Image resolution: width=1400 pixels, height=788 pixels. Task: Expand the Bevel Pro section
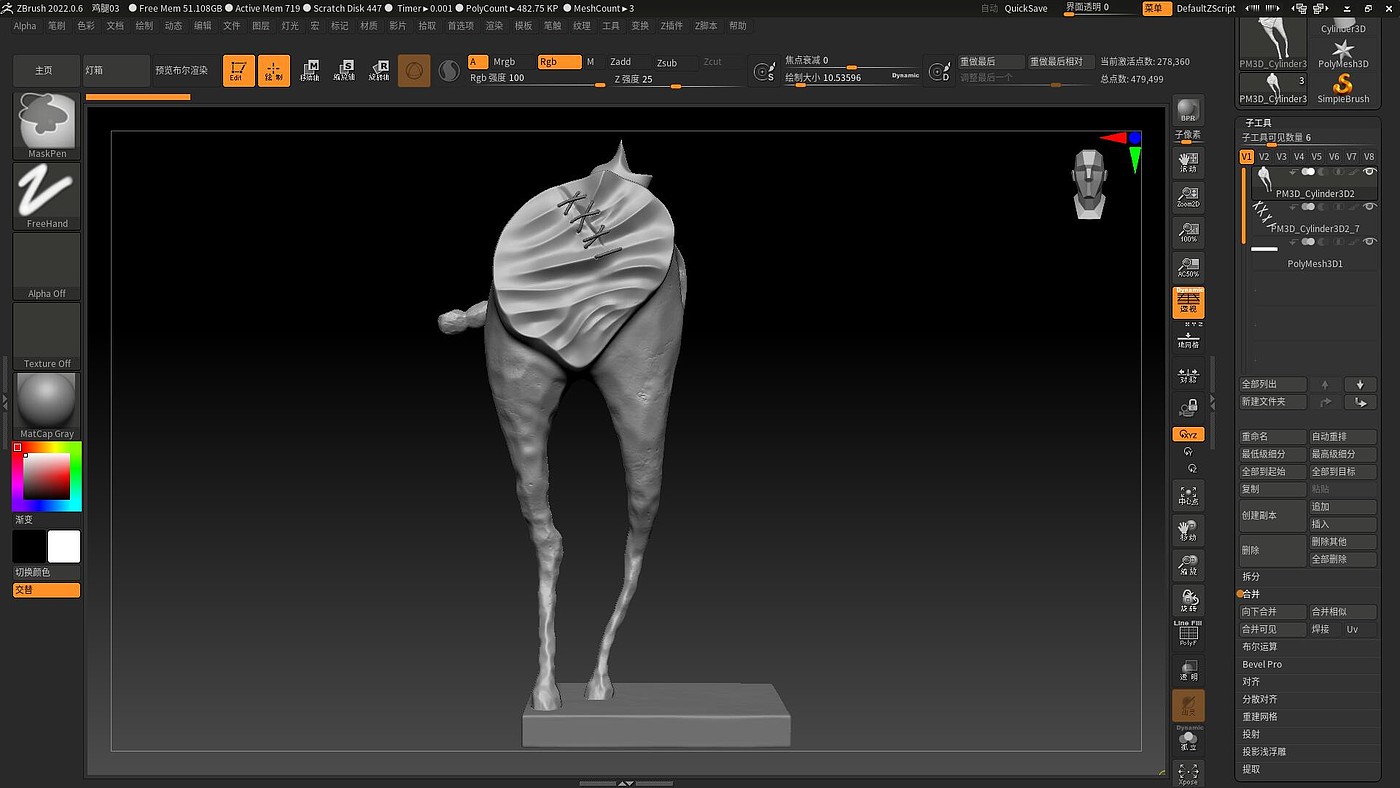click(1262, 664)
